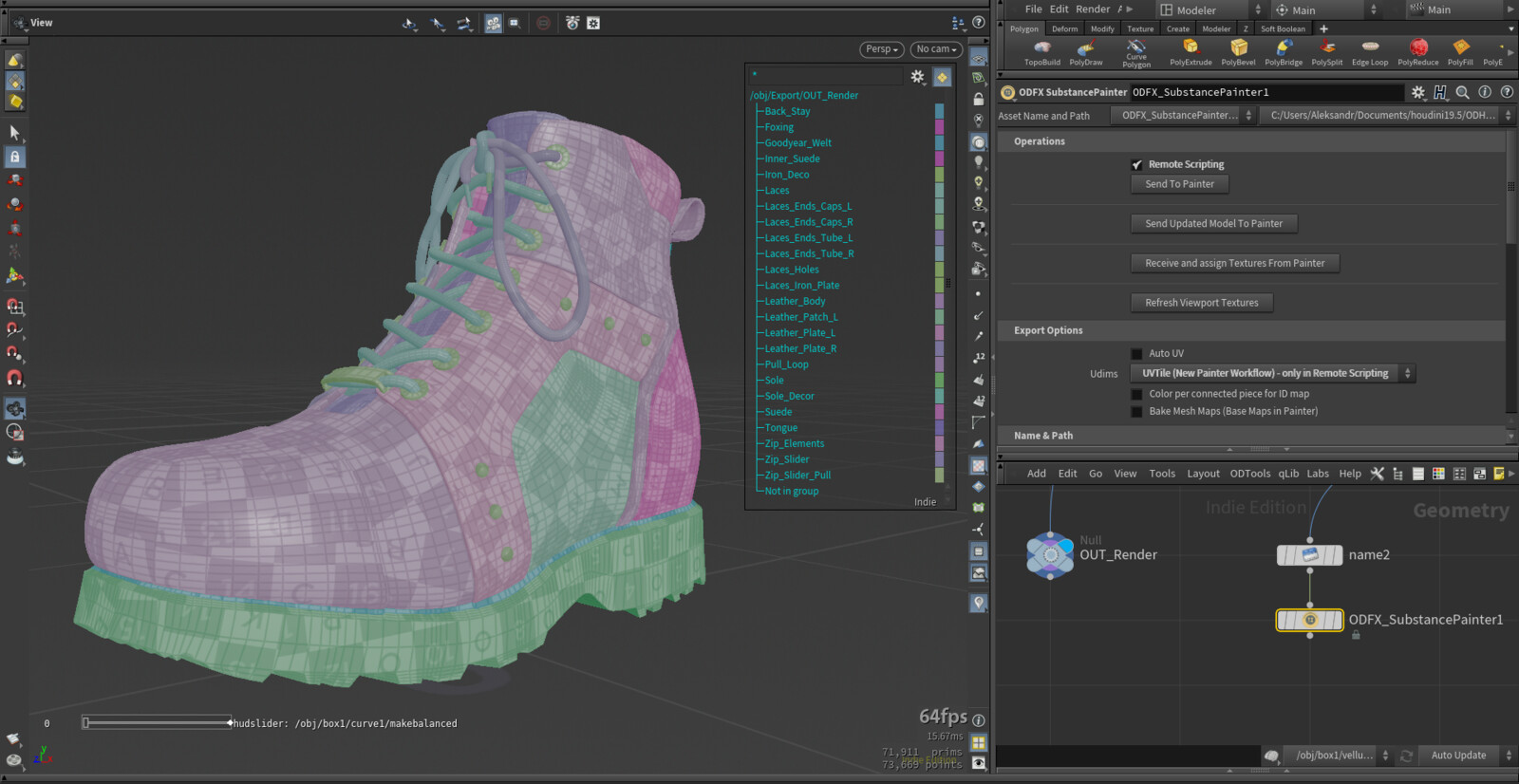Open the Soft Boolean shelf tab
The height and width of the screenshot is (784, 1519).
tap(1283, 29)
